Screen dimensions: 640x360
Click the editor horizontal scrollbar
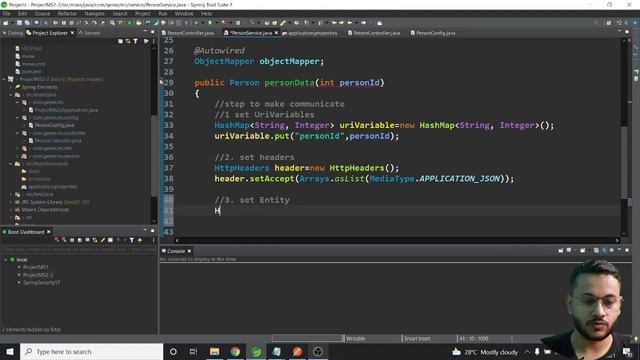coord(397,240)
